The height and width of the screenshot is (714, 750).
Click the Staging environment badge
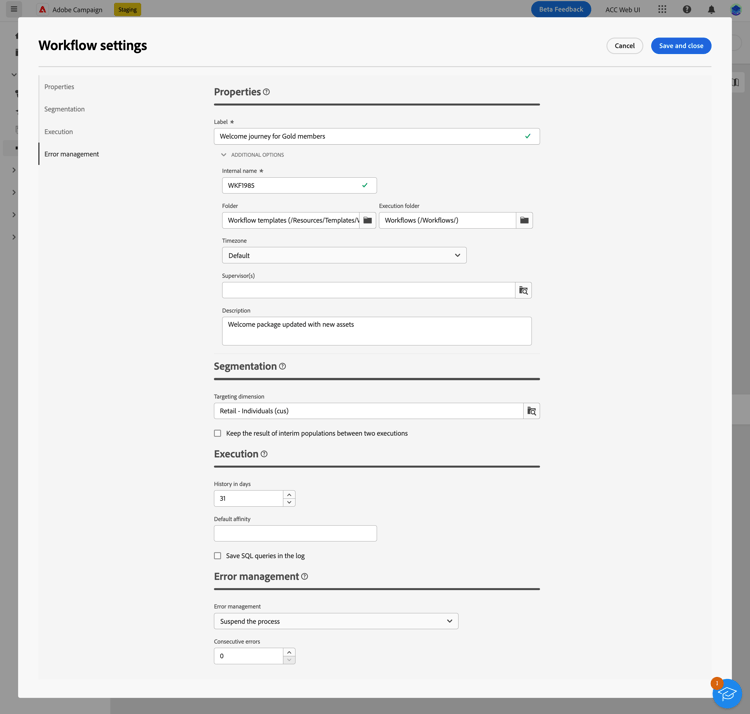coord(127,10)
